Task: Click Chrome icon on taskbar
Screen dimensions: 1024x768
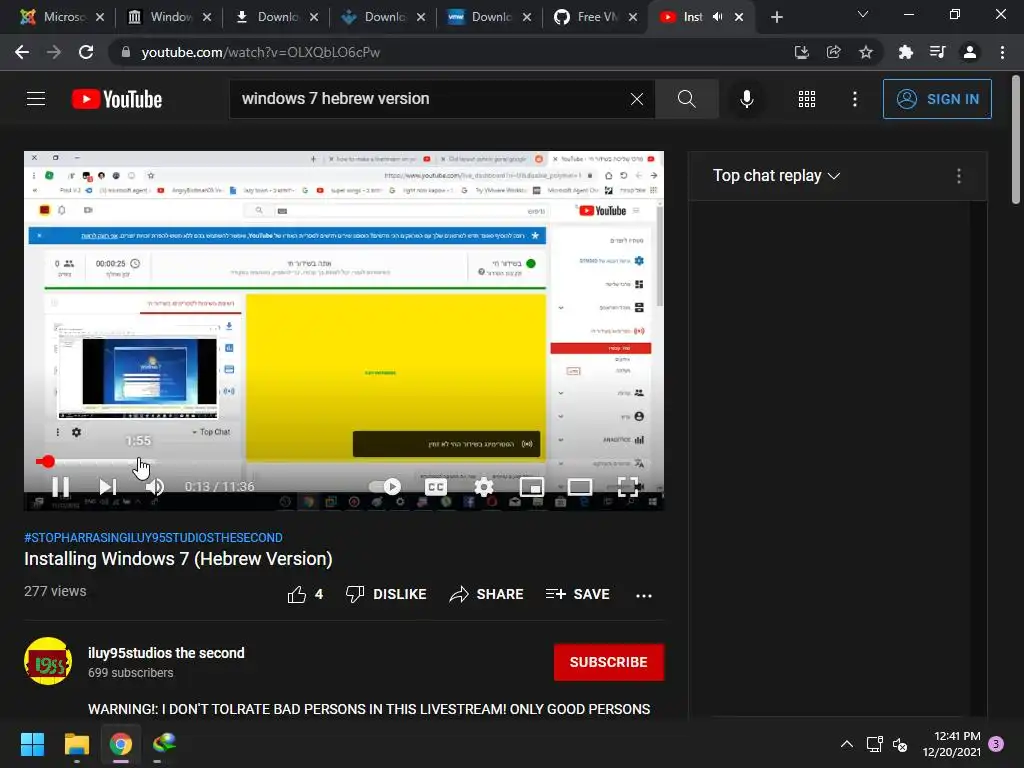Action: 121,744
